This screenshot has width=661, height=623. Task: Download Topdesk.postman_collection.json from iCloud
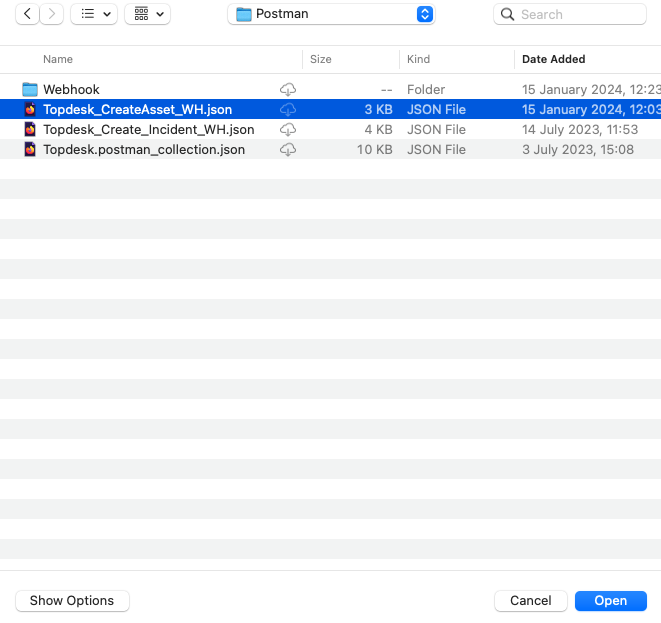[x=288, y=149]
